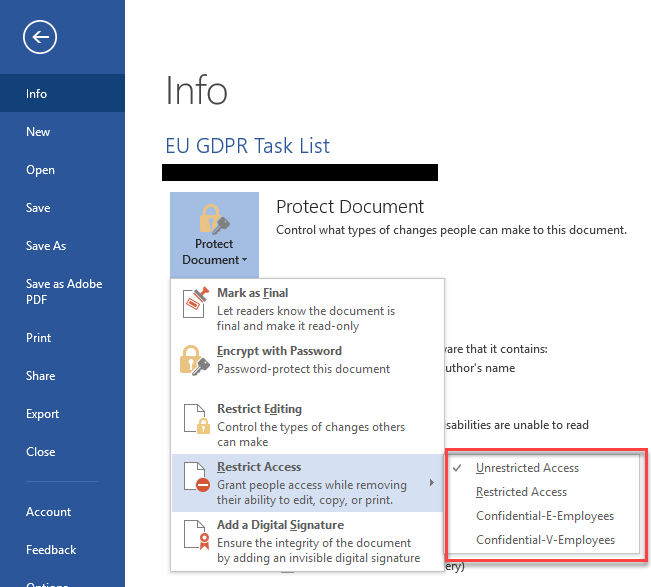Image resolution: width=651 pixels, height=587 pixels.
Task: Select Mark as Final menu entry
Action: [308, 309]
